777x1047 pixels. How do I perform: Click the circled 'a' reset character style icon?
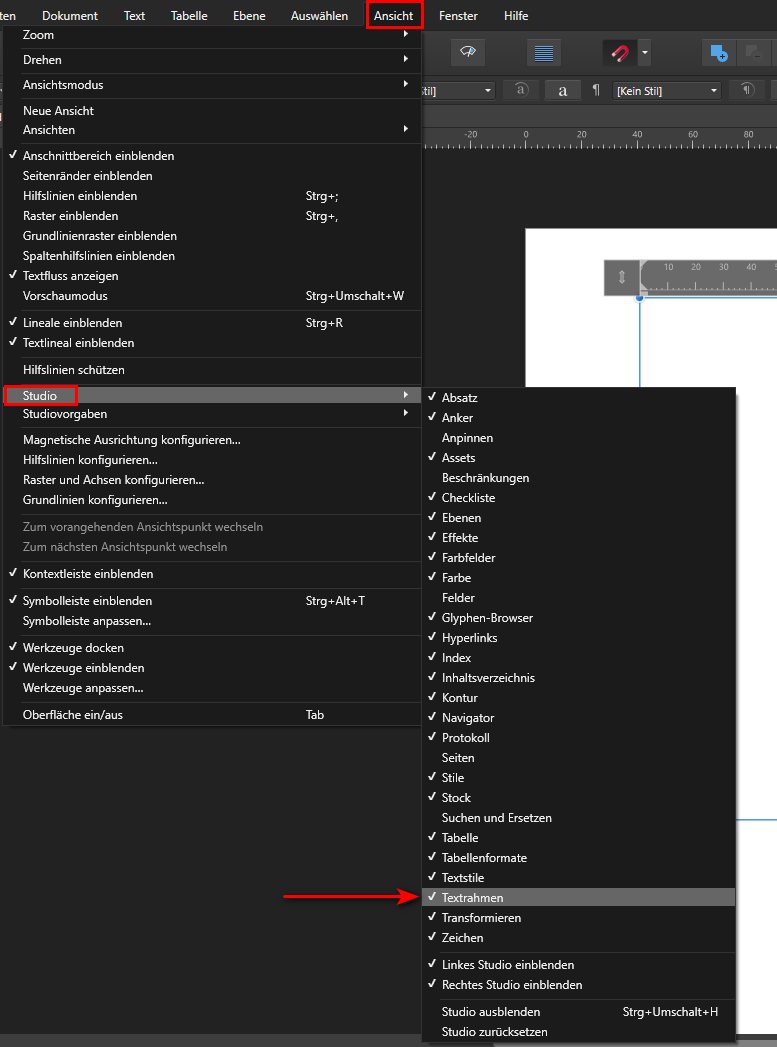521,90
